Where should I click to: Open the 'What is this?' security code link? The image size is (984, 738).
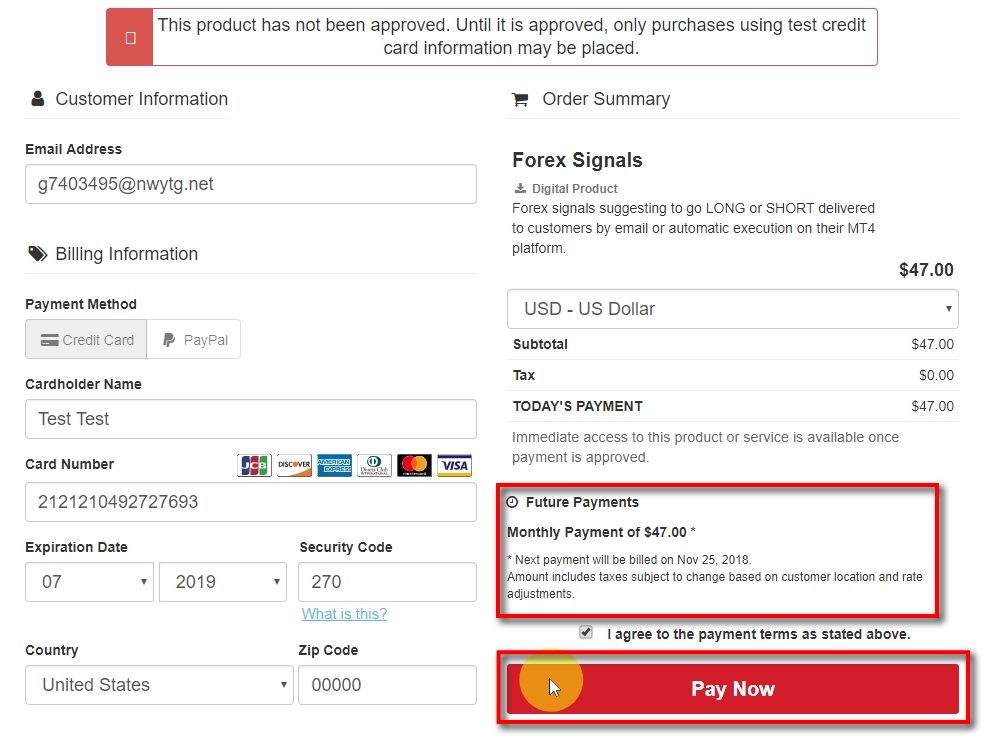point(344,614)
